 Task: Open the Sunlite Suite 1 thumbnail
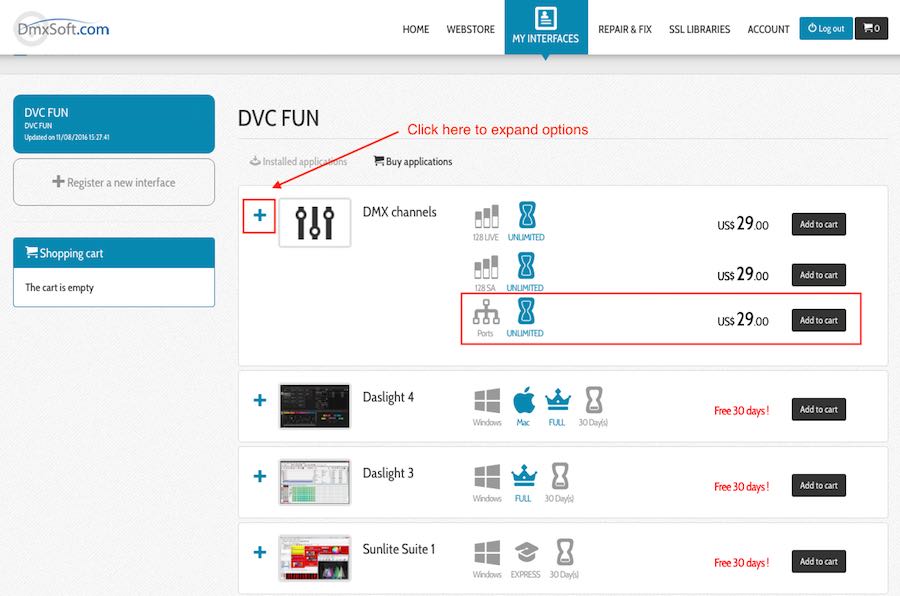click(315, 559)
